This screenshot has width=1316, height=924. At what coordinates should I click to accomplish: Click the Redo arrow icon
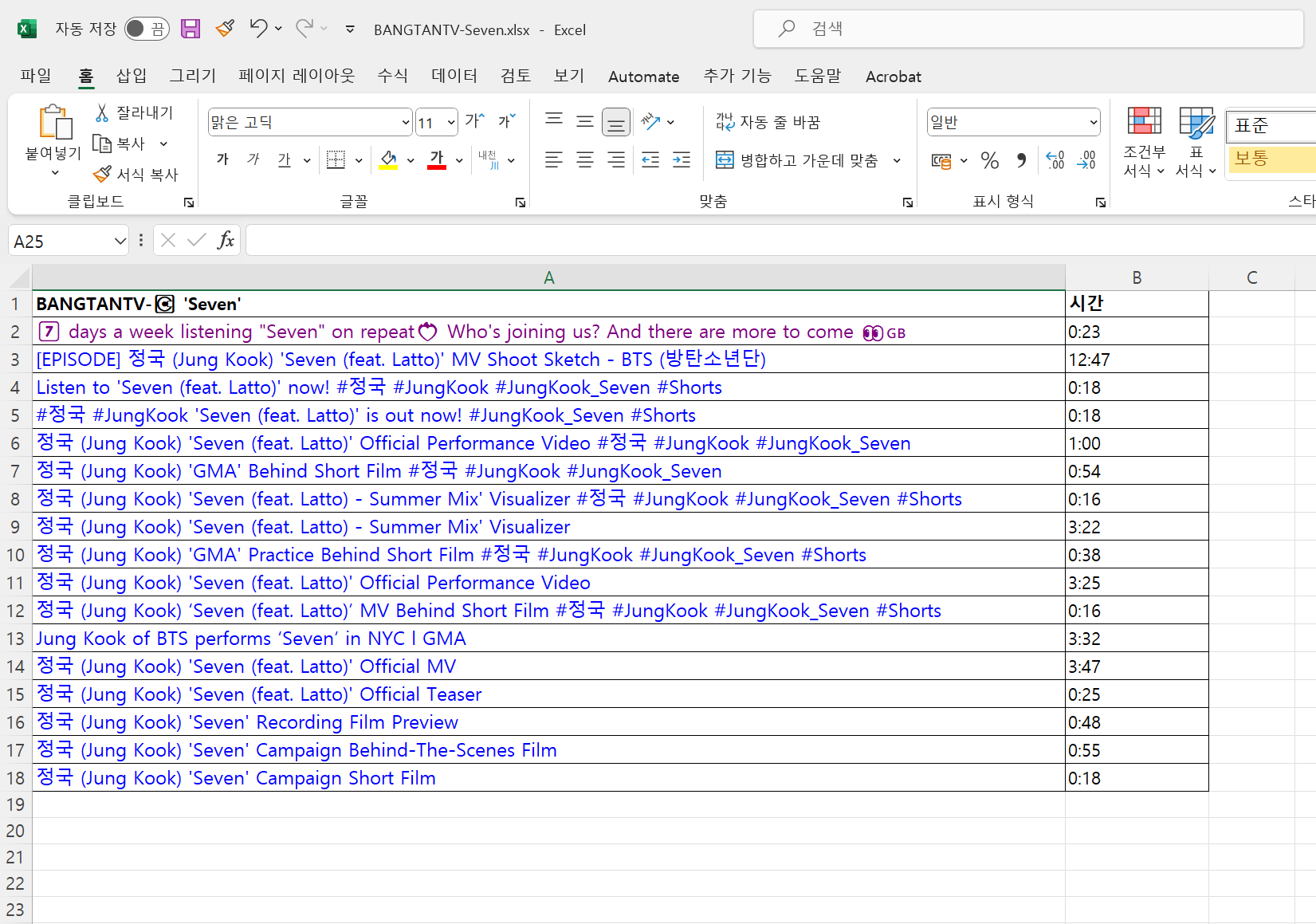304,29
